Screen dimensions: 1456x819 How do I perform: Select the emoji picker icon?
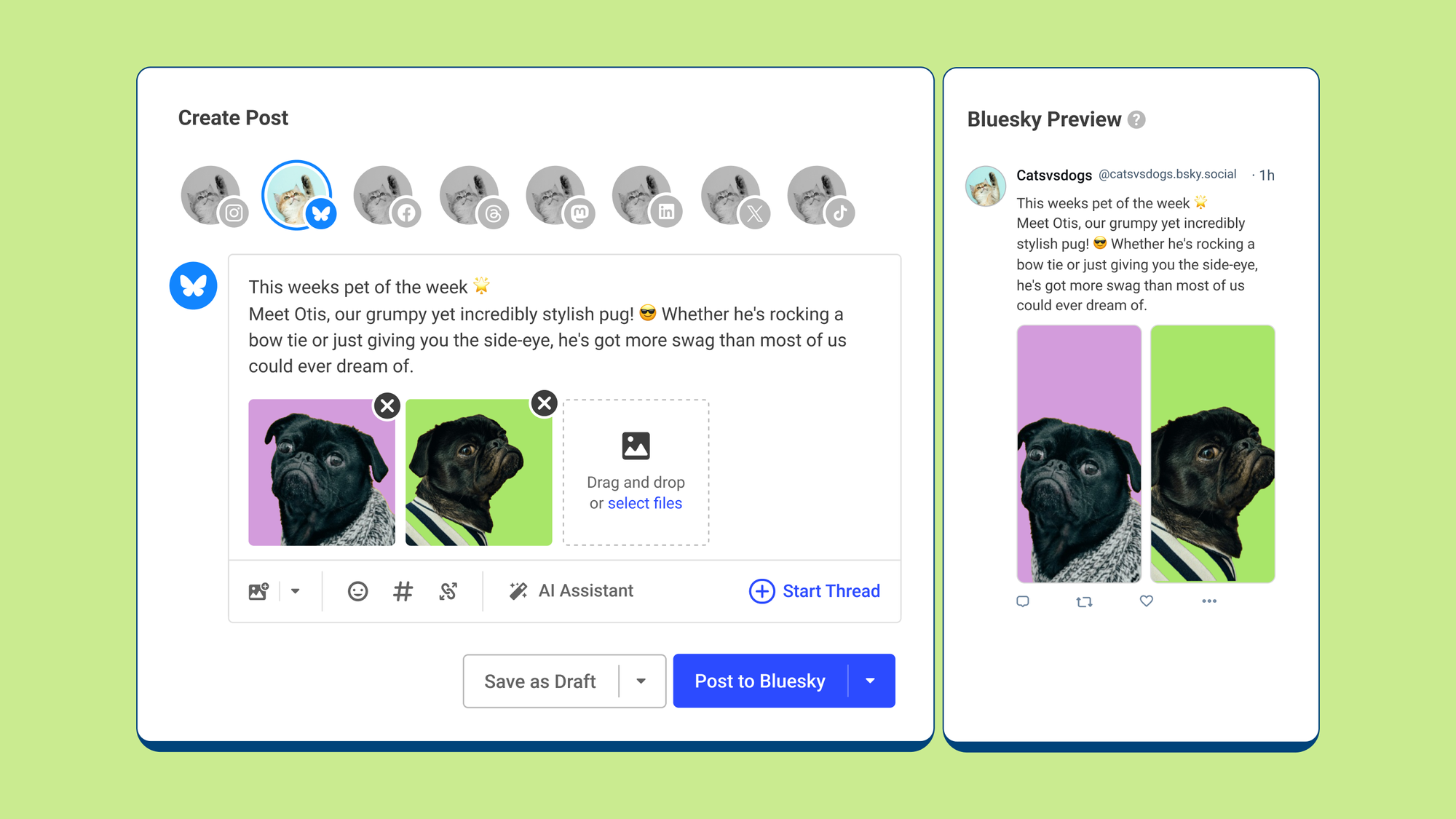[357, 589]
